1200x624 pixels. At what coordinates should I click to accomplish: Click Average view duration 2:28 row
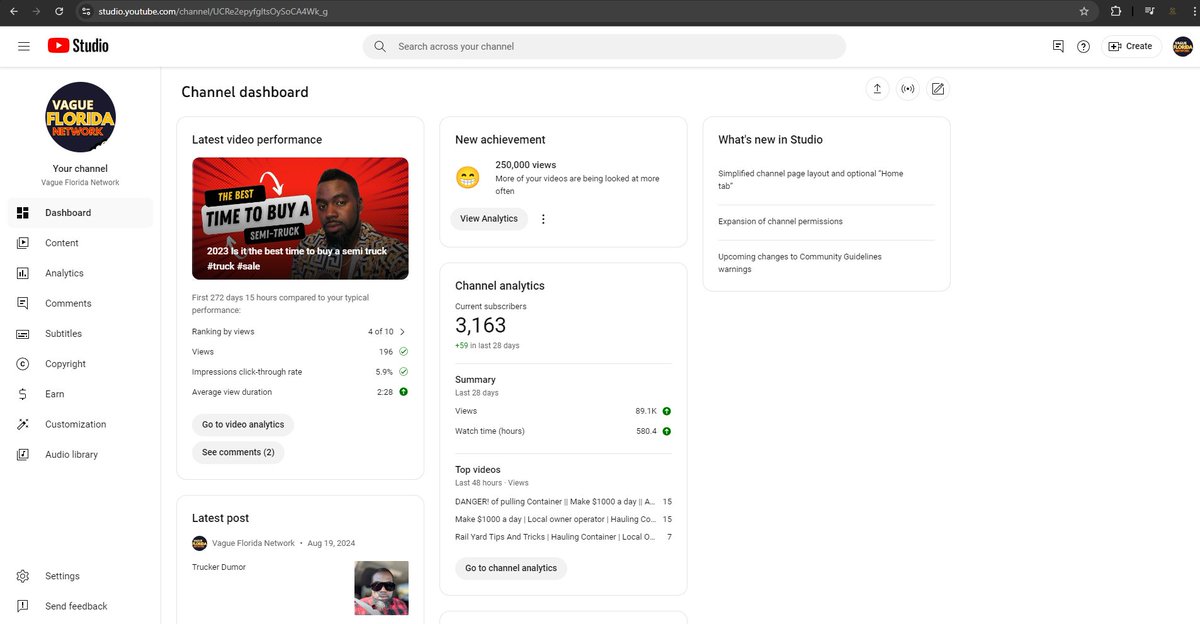pyautogui.click(x=300, y=392)
